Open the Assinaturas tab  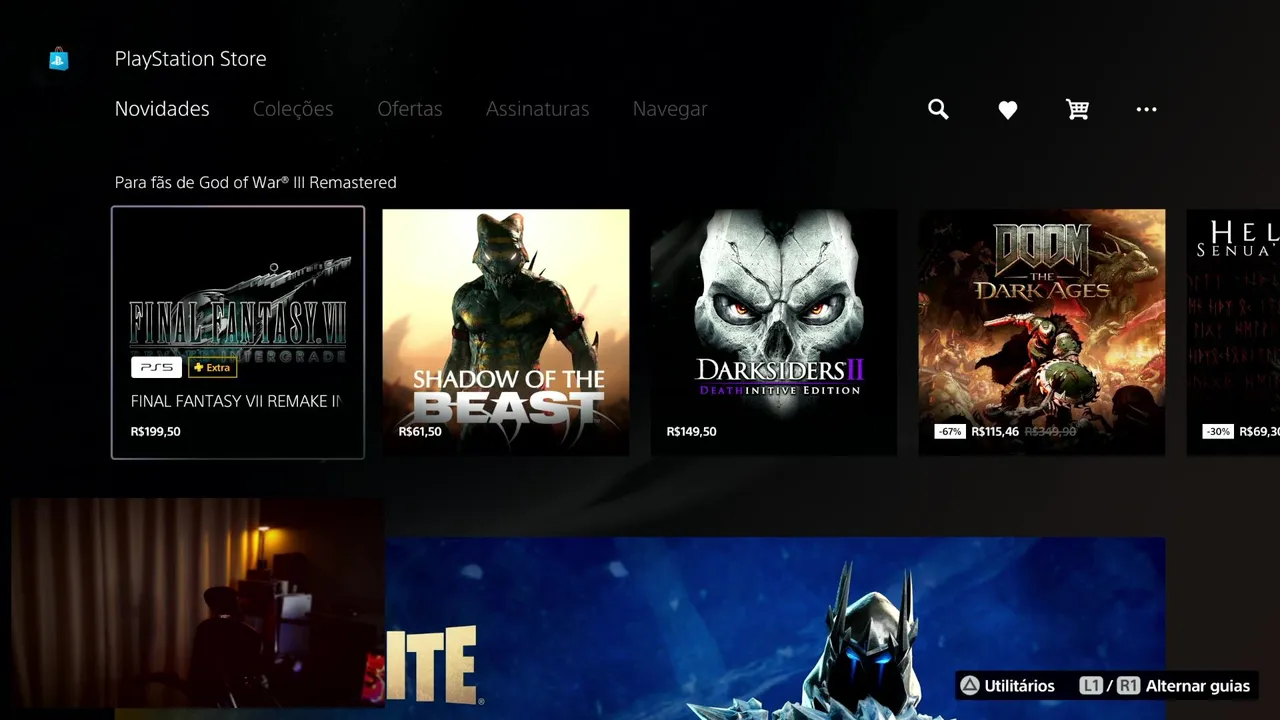[537, 109]
